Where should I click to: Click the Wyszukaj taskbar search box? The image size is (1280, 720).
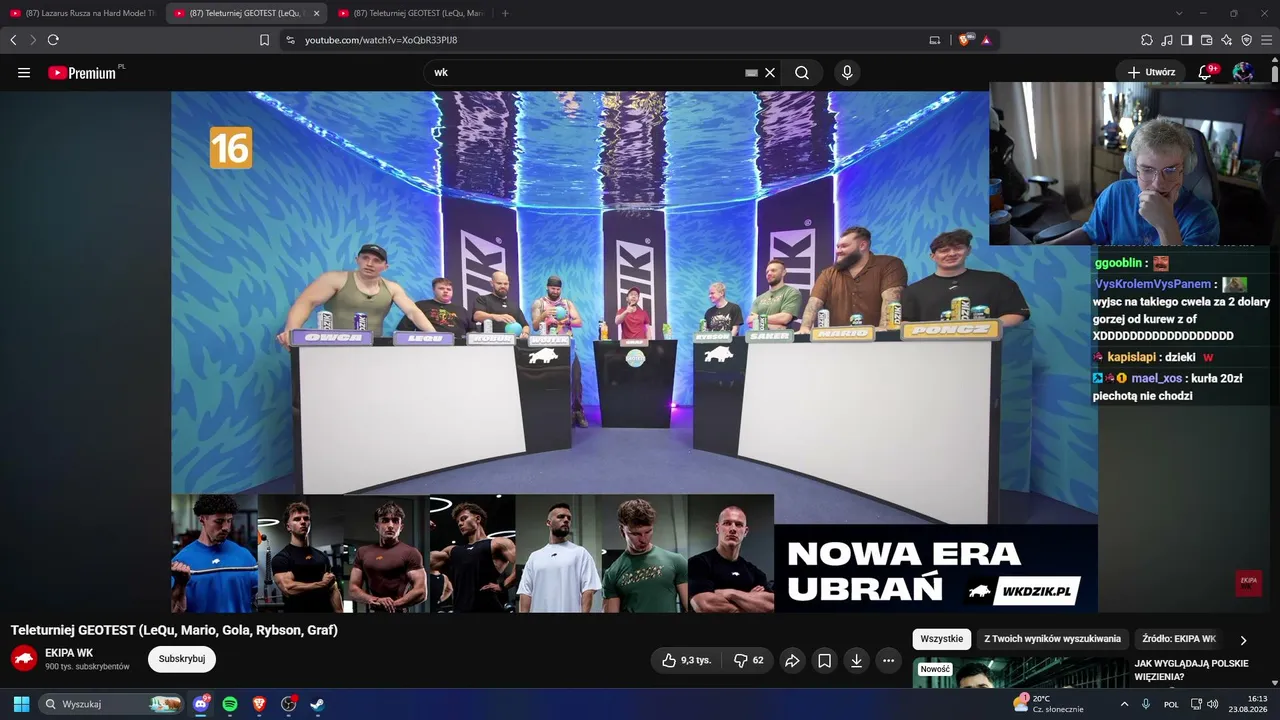[112, 704]
